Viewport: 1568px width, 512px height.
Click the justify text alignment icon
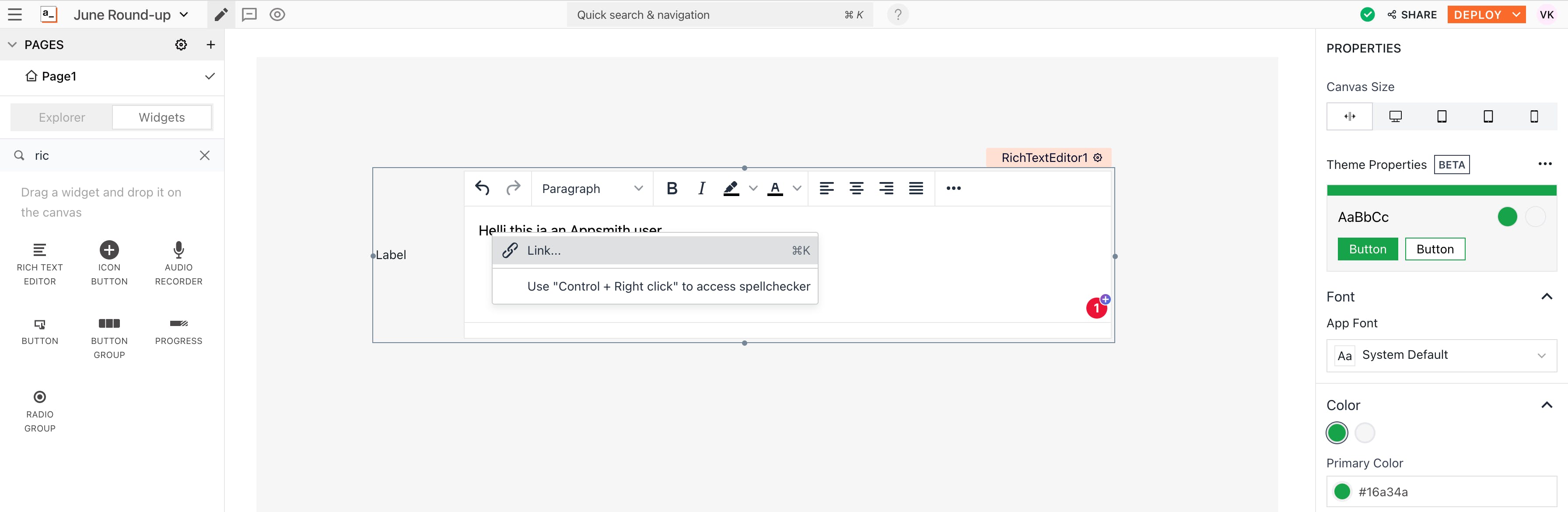click(x=916, y=189)
